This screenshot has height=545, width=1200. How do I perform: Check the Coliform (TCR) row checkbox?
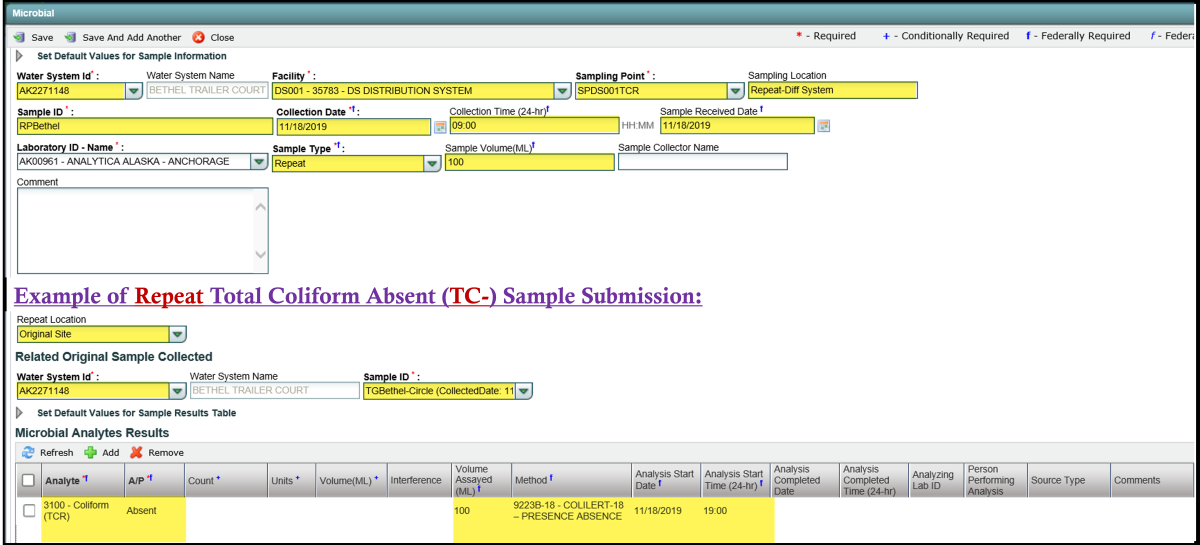click(x=29, y=511)
